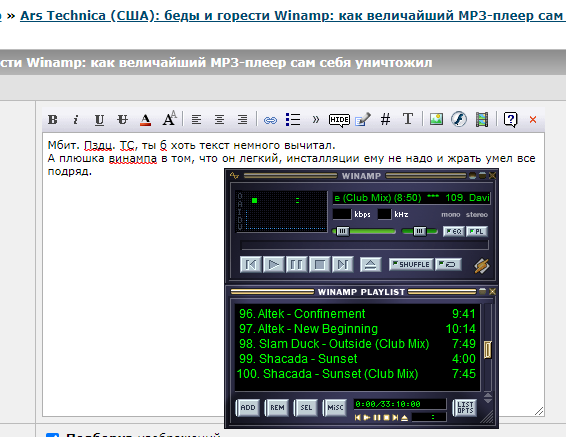Image resolution: width=566 pixels, height=437 pixels.
Task: Open the font color tool
Action: pyautogui.click(x=145, y=119)
